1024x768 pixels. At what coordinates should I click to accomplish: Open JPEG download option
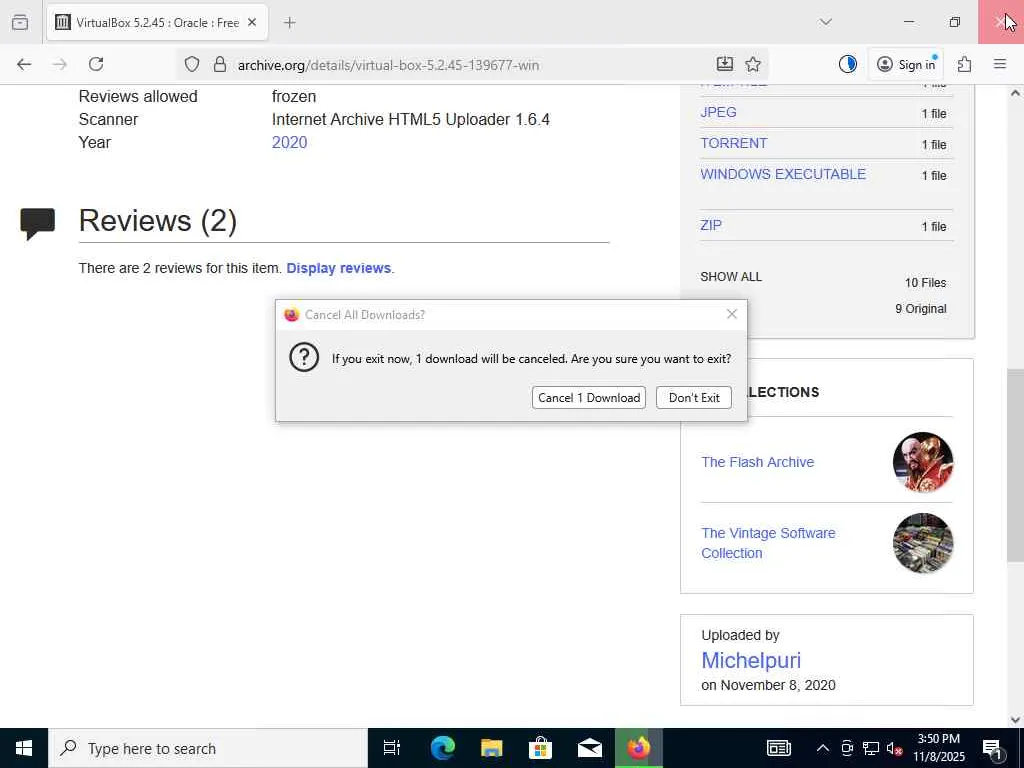pos(718,112)
